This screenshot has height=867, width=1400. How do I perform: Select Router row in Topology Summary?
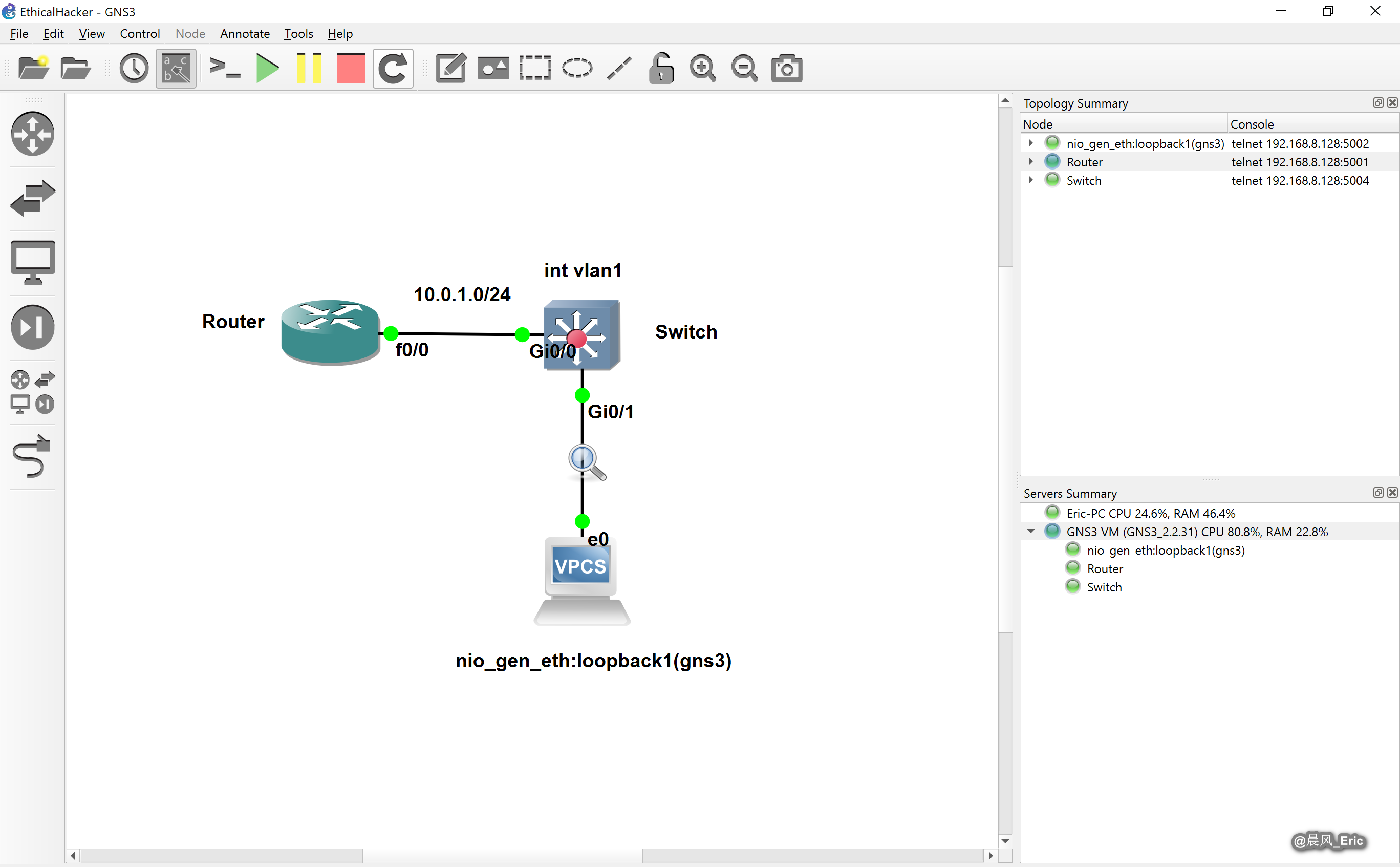click(x=1209, y=162)
